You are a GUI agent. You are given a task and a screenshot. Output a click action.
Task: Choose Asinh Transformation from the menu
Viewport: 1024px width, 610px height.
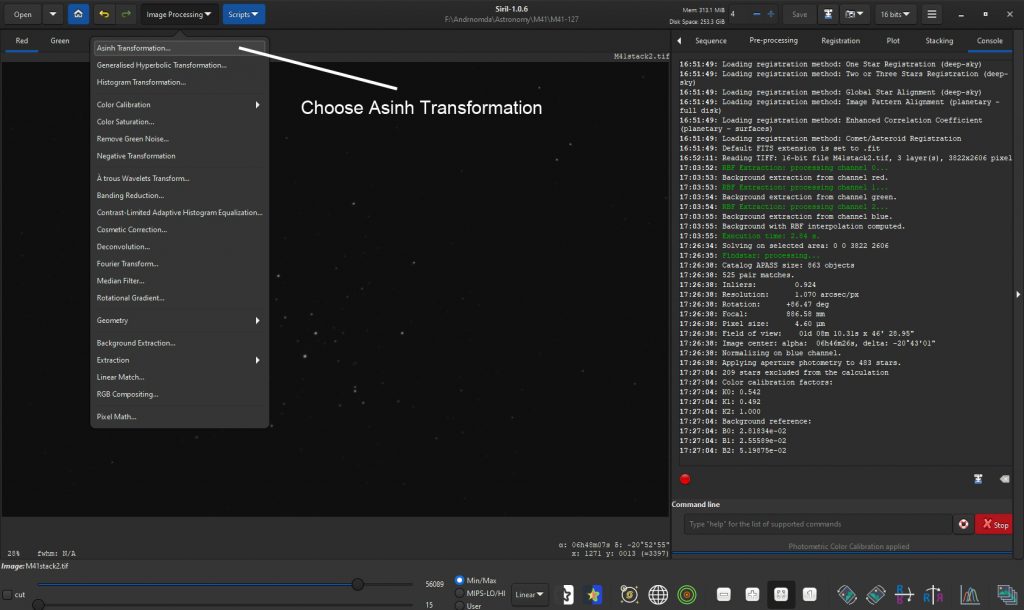[x=178, y=48]
